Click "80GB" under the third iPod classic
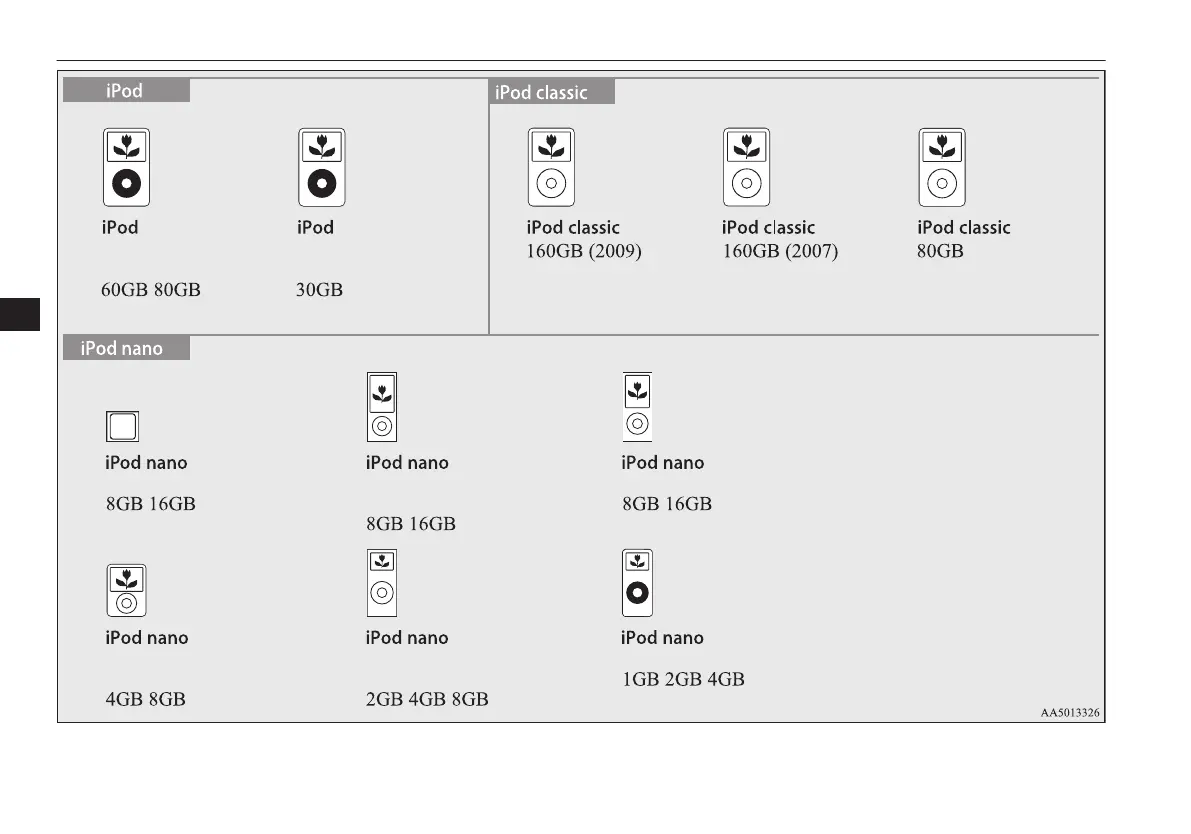 pos(940,251)
